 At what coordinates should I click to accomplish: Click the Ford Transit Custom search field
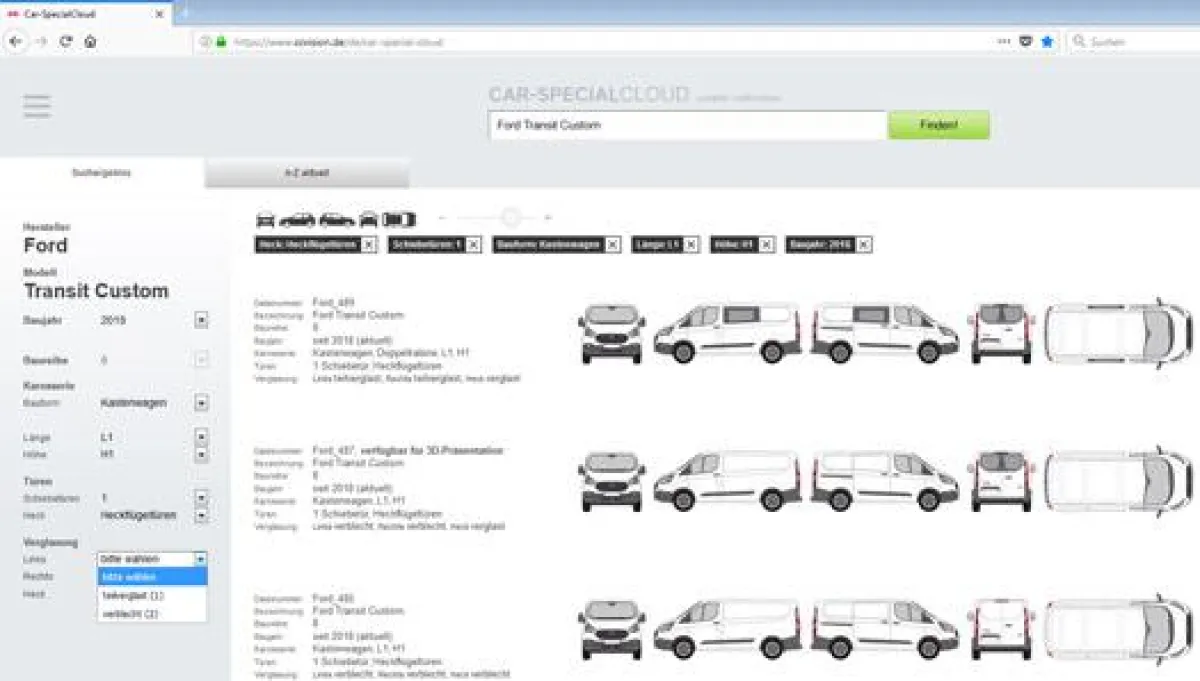coord(688,125)
